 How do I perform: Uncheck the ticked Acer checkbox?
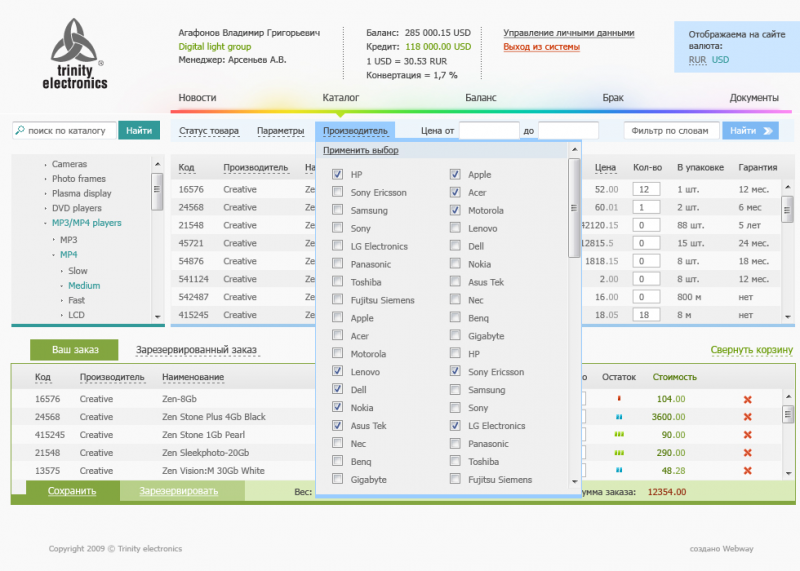[x=455, y=192]
